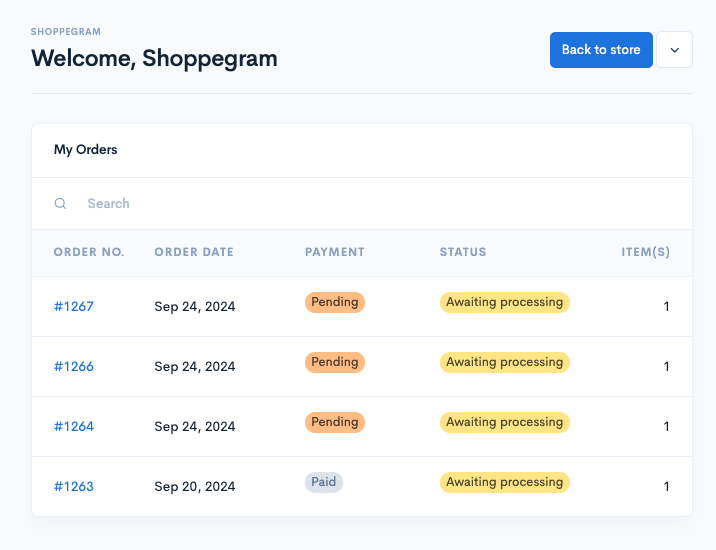Select the Pending badge on order #1266
Image resolution: width=716 pixels, height=550 pixels.
coord(335,362)
